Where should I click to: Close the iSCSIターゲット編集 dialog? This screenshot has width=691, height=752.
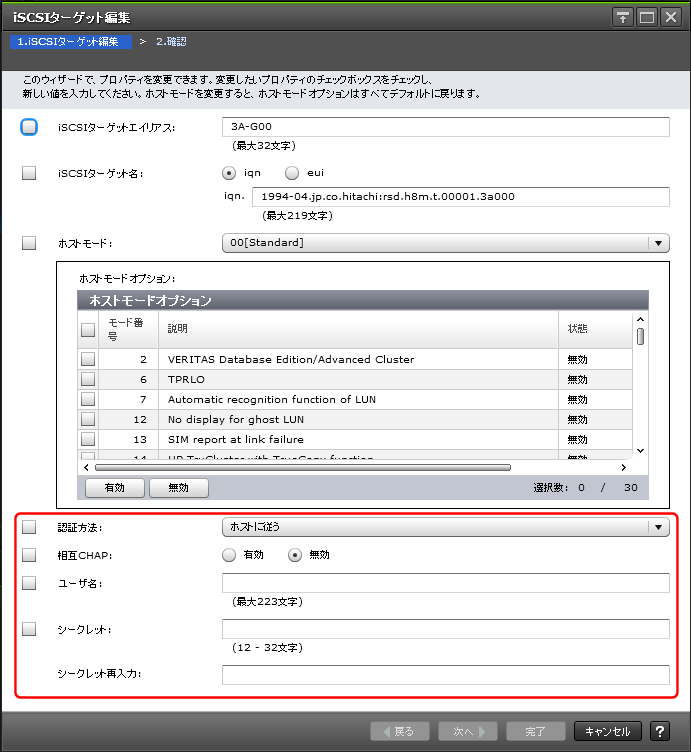click(x=671, y=18)
